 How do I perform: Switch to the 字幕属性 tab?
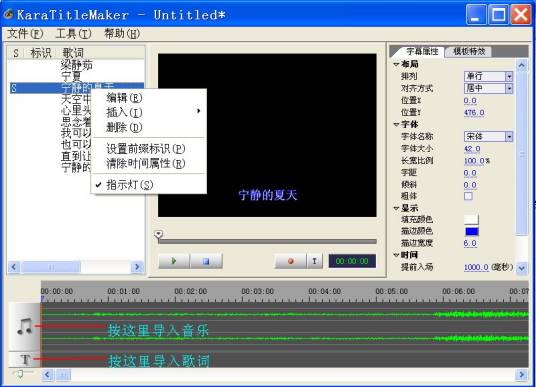pyautogui.click(x=422, y=51)
